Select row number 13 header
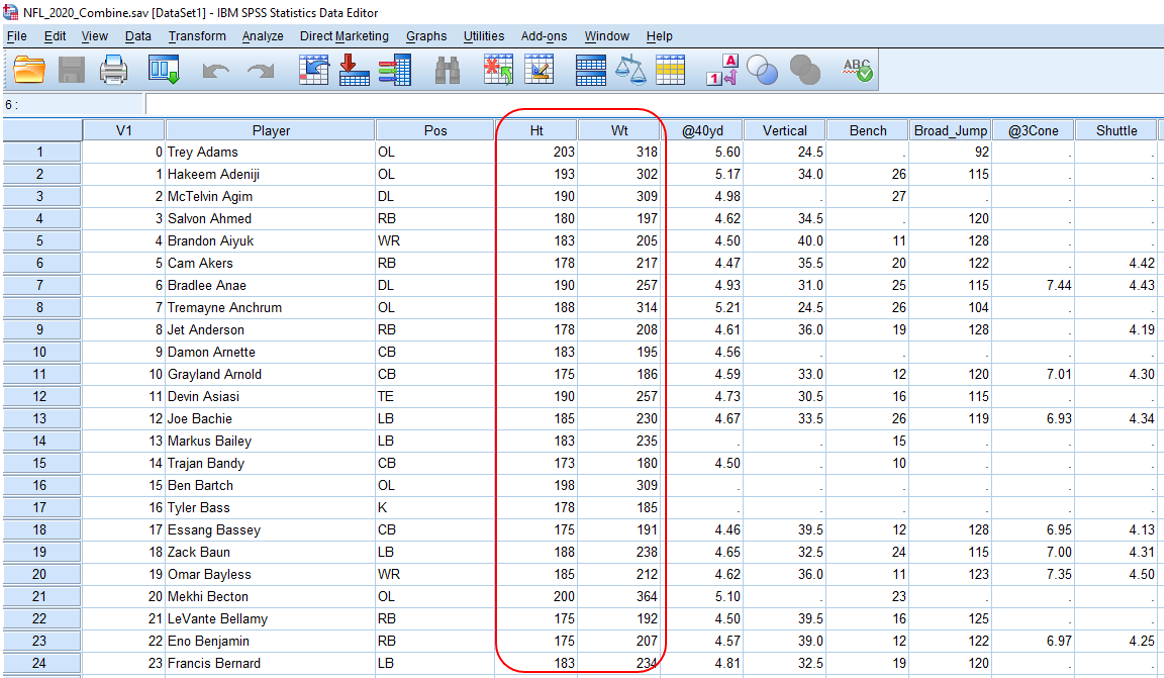Screen dimensions: 1164x678 [41, 419]
